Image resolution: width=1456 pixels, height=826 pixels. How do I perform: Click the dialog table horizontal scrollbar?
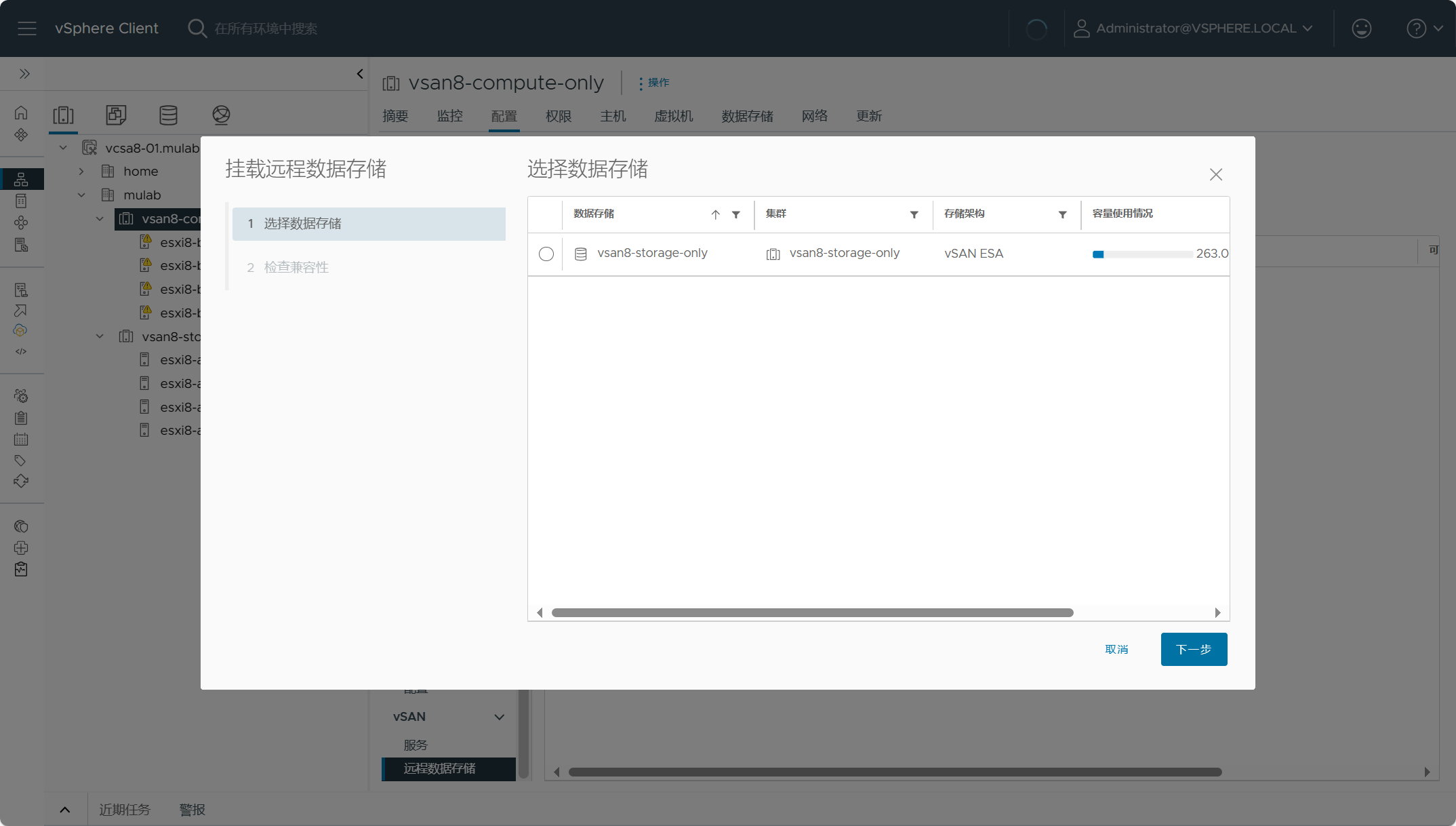tap(812, 612)
